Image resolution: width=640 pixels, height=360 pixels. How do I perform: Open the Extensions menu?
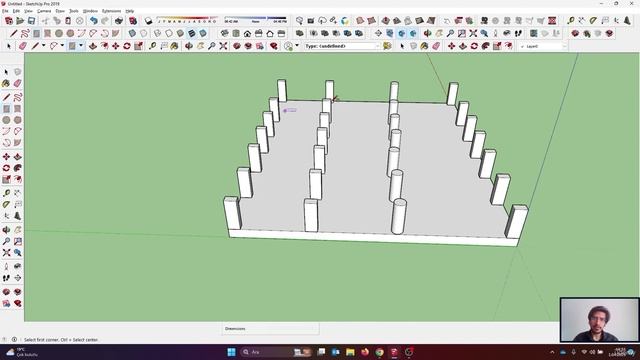click(x=111, y=11)
